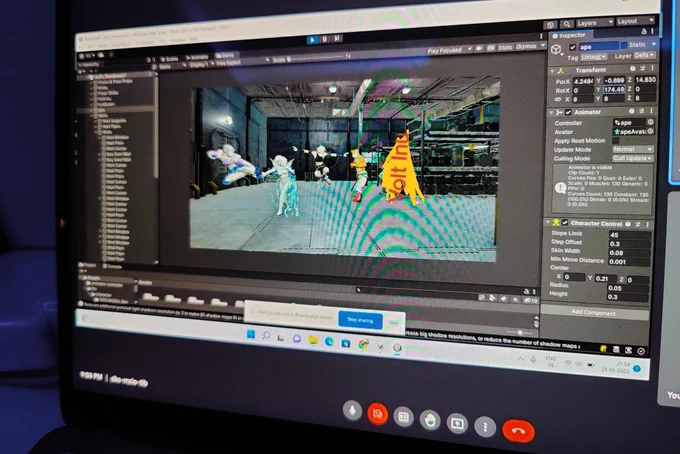680x454 pixels.
Task: Open Animator component help icon
Action: tap(633, 111)
